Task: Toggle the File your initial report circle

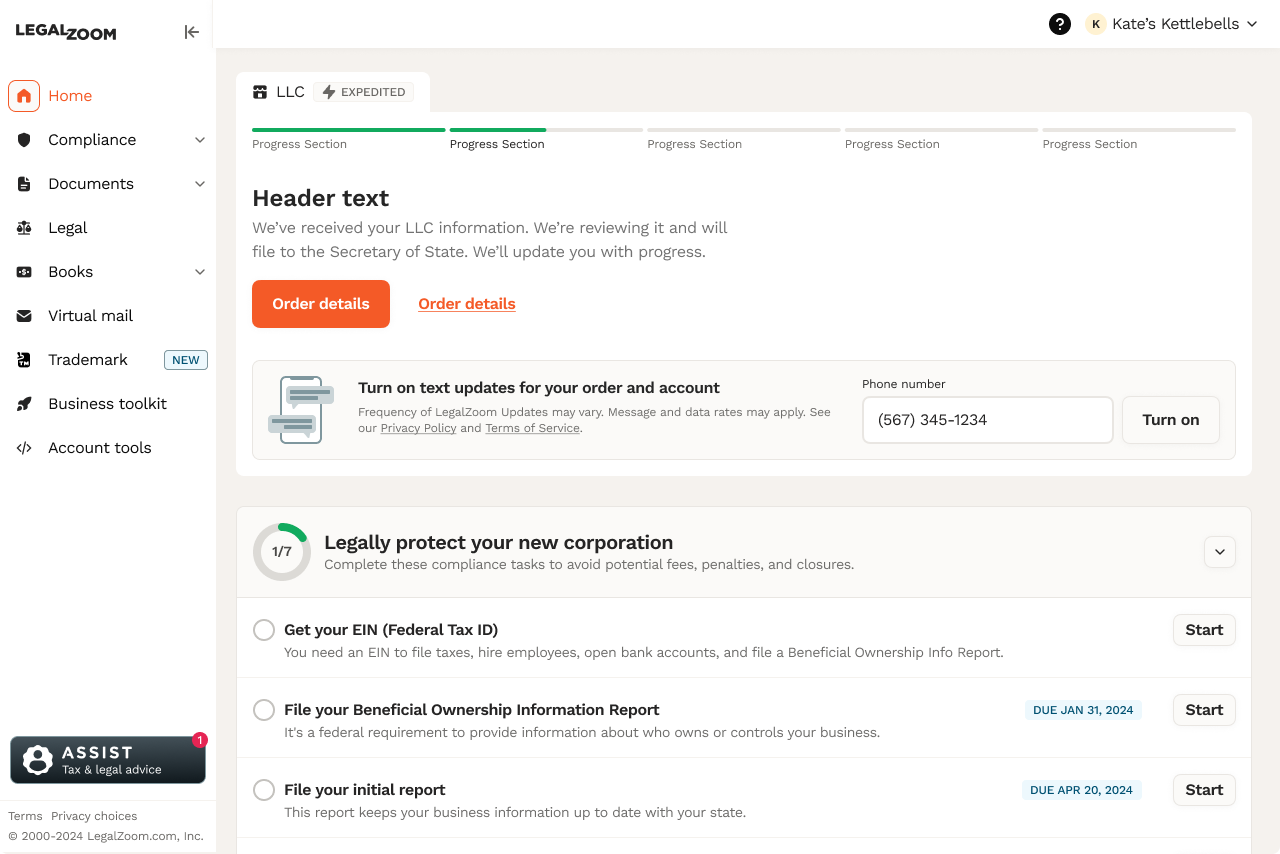Action: tap(264, 790)
